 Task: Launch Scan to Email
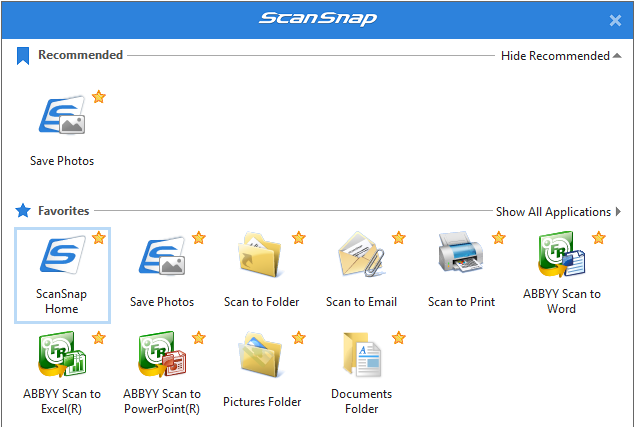pos(361,254)
